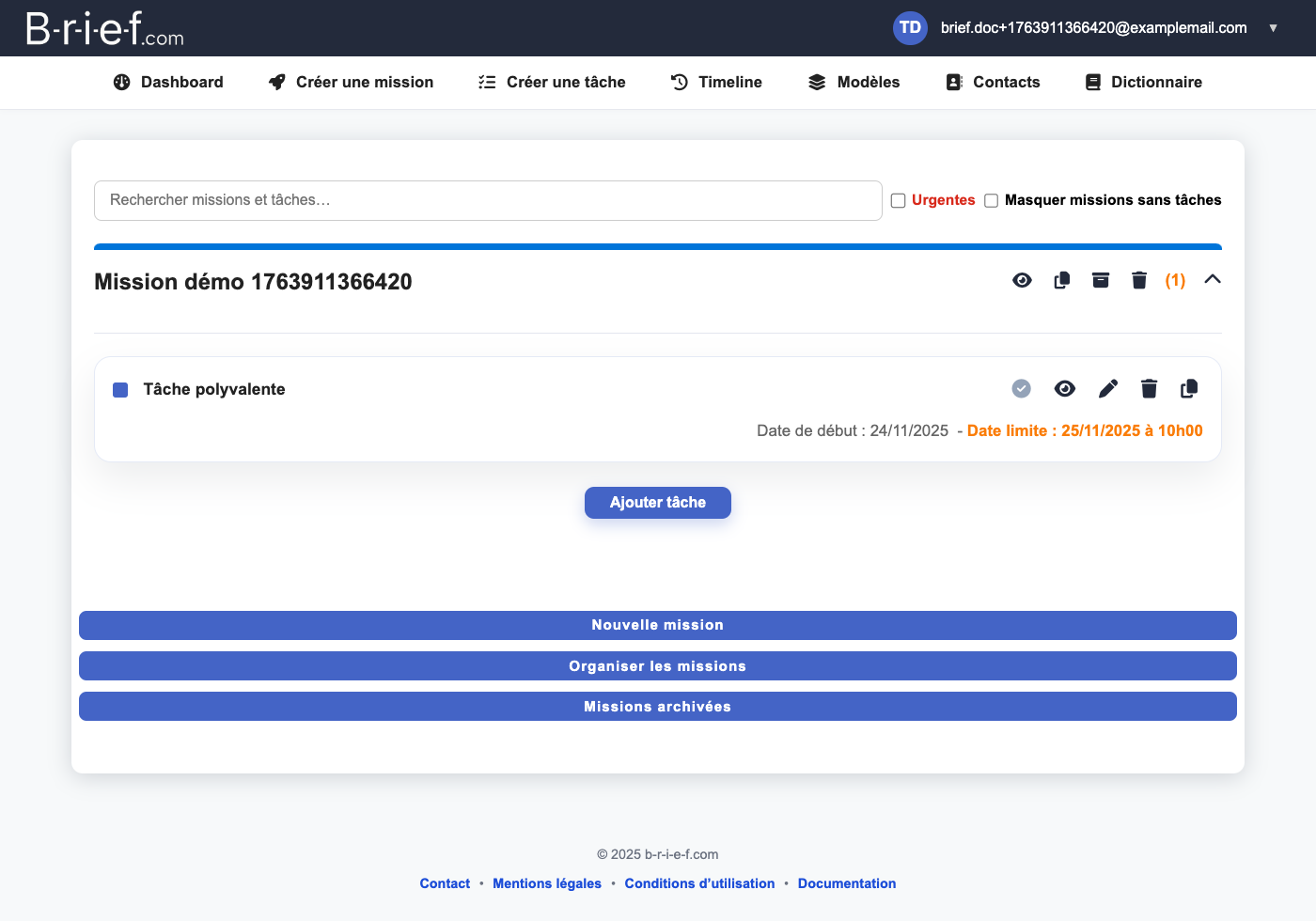1316x921 pixels.
Task: Open the Timeline menu item
Action: click(x=716, y=82)
